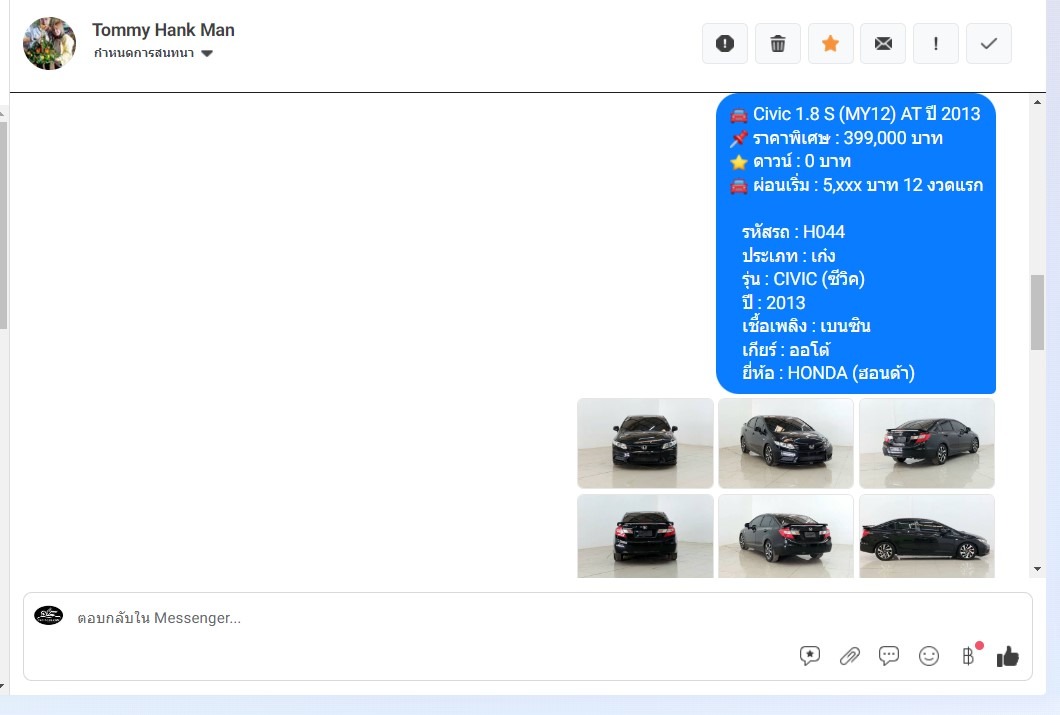This screenshot has width=1060, height=715.
Task: Click the page avatar beside reply box
Action: (x=49, y=616)
